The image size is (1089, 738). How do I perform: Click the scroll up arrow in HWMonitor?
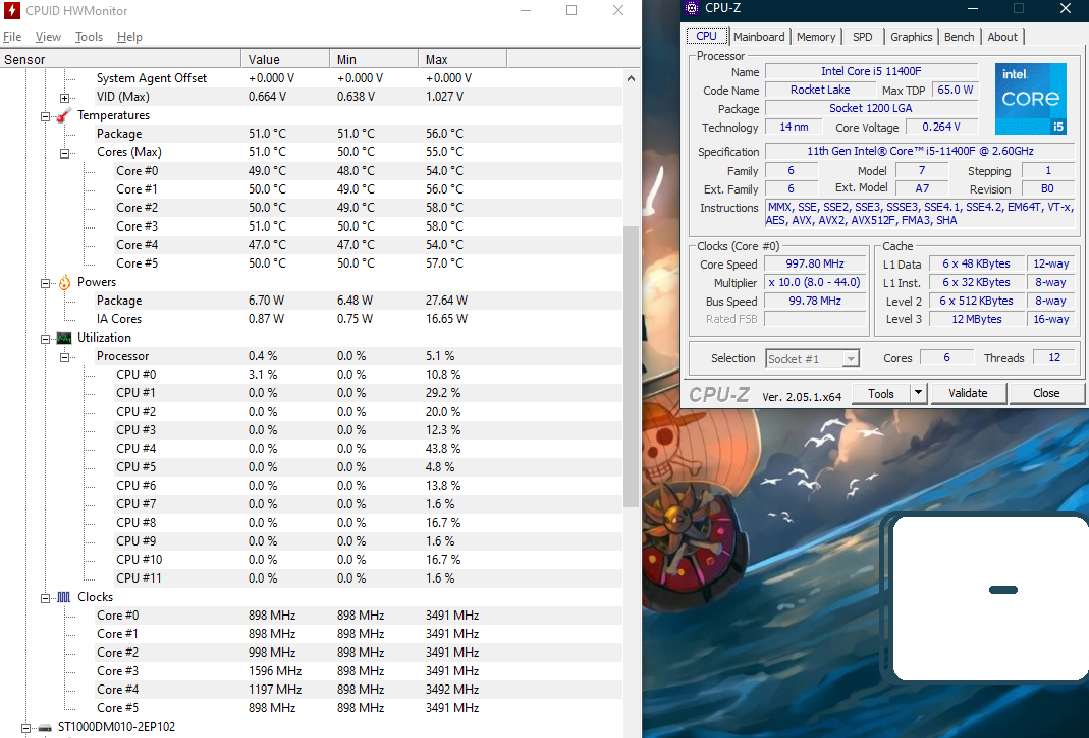[x=631, y=78]
